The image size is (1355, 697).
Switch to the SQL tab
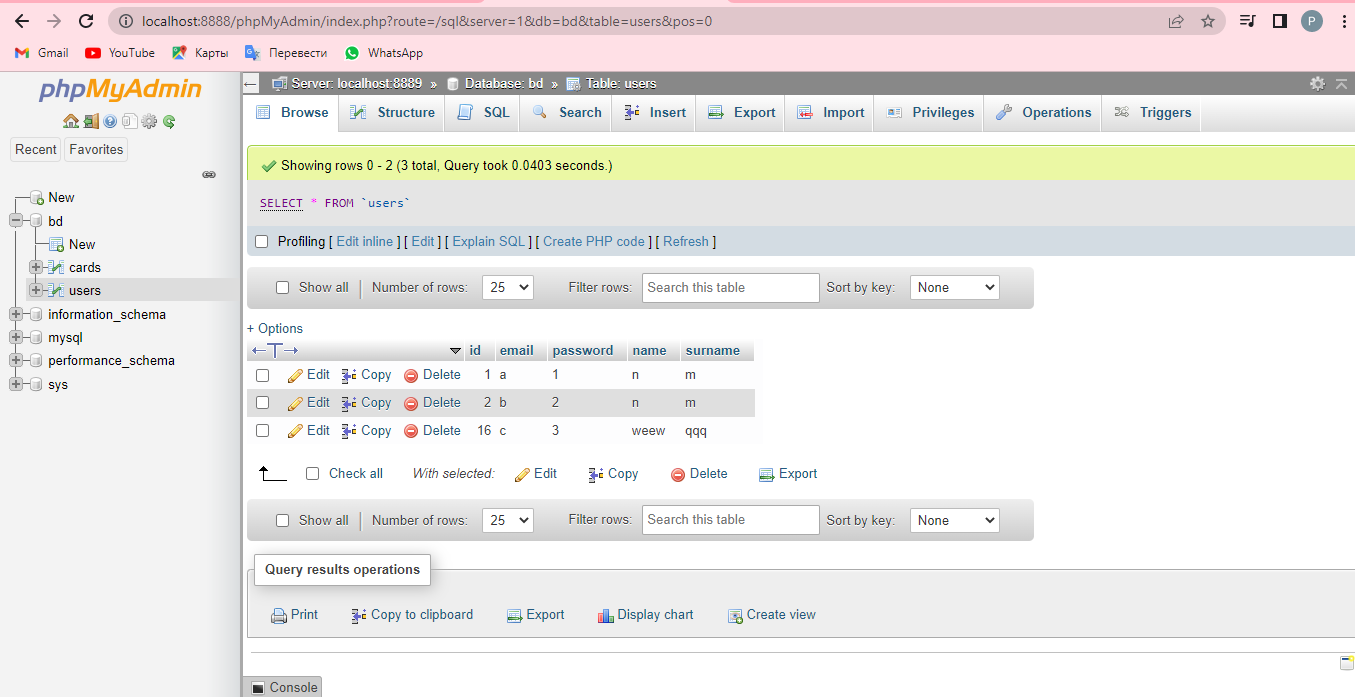coord(483,113)
